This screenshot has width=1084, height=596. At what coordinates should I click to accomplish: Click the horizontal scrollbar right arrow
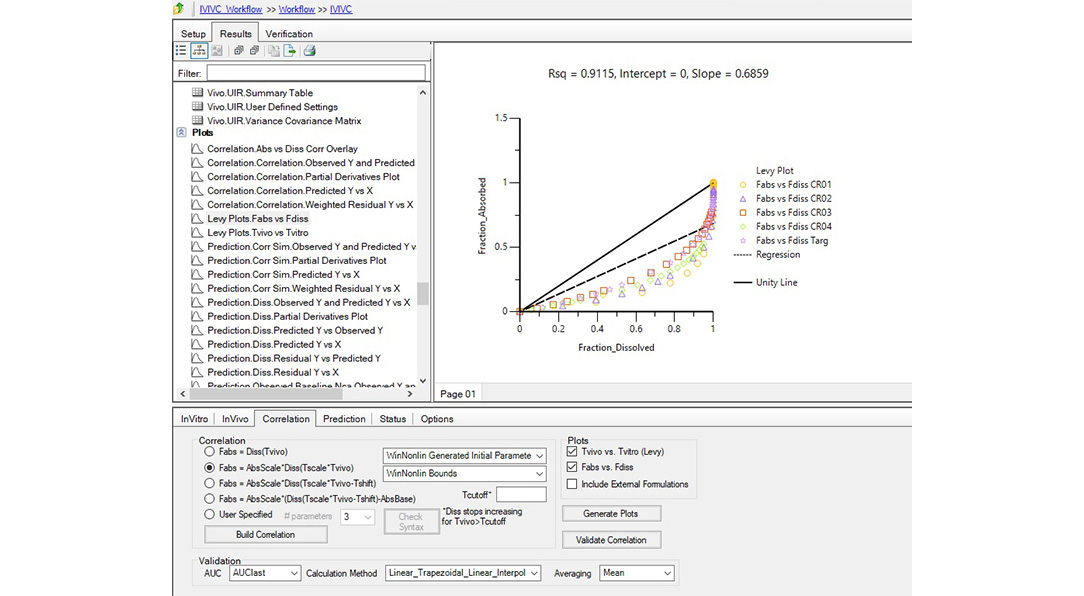coord(410,393)
